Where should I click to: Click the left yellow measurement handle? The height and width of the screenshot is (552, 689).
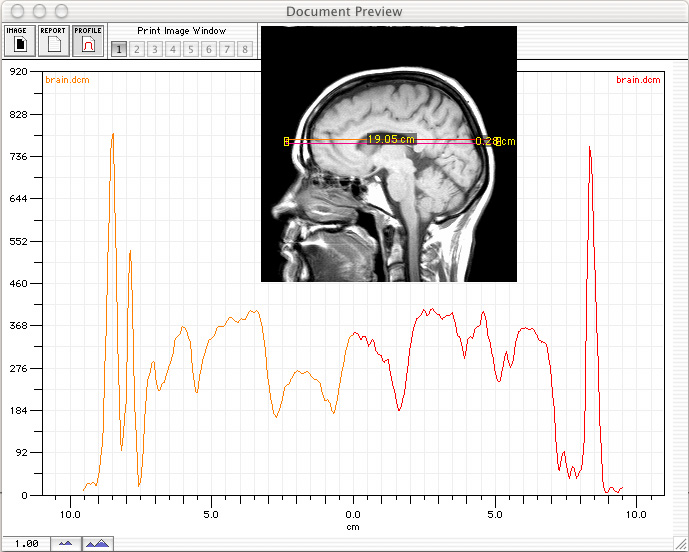(287, 142)
